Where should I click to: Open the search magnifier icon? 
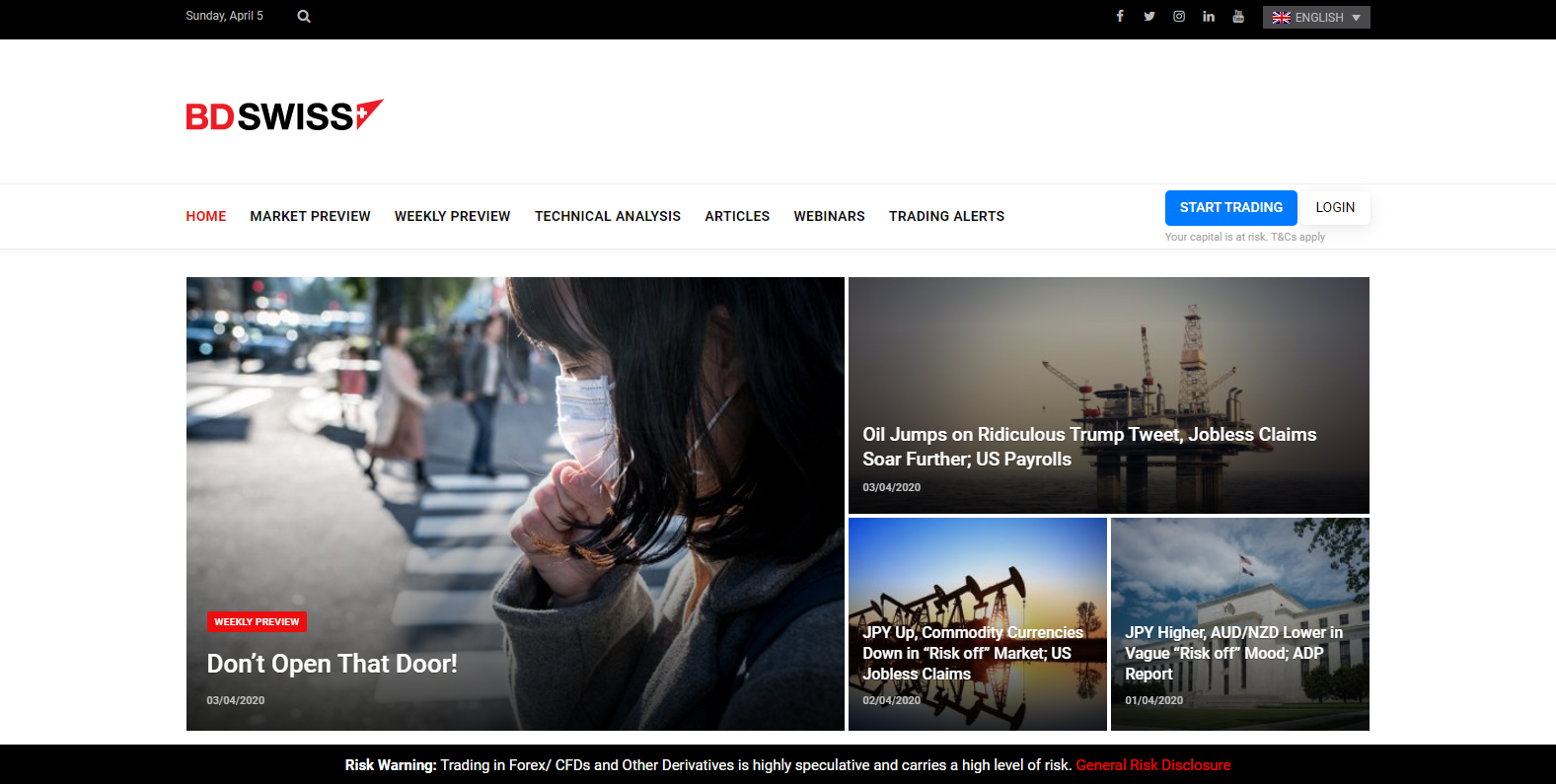(x=304, y=16)
